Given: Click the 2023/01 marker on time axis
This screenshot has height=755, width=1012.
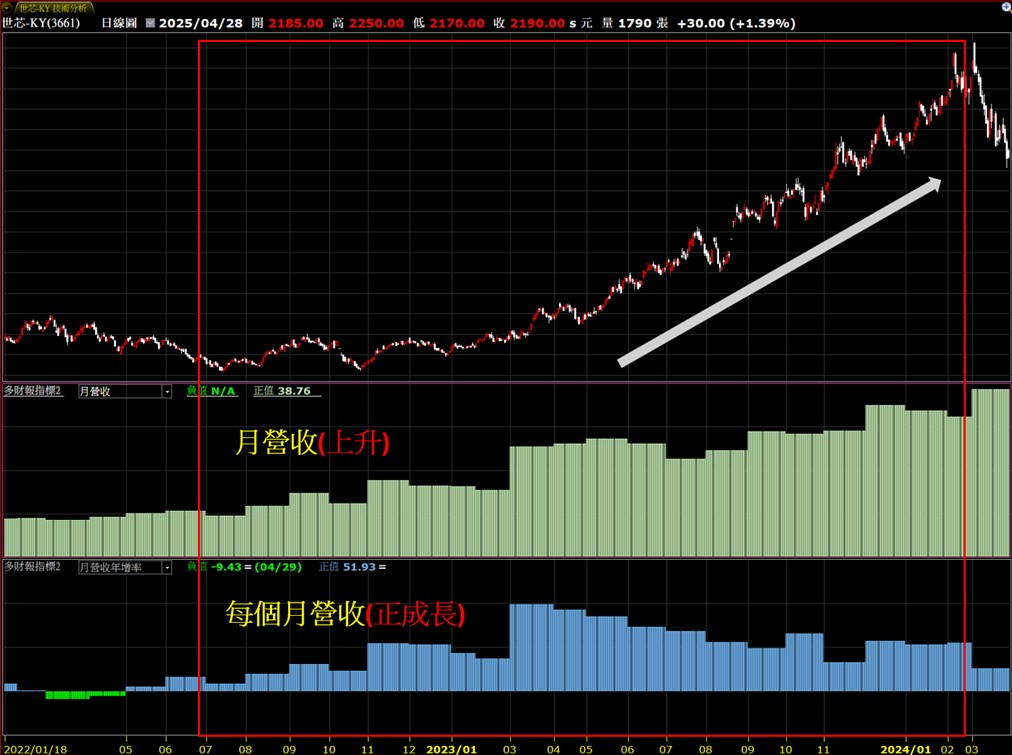Looking at the screenshot, I should [x=451, y=747].
